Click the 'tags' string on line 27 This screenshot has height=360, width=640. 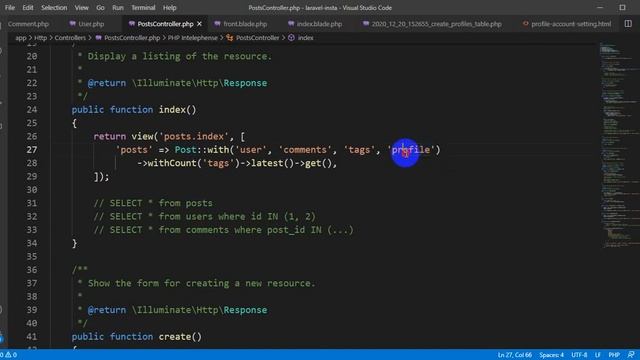pyautogui.click(x=360, y=150)
